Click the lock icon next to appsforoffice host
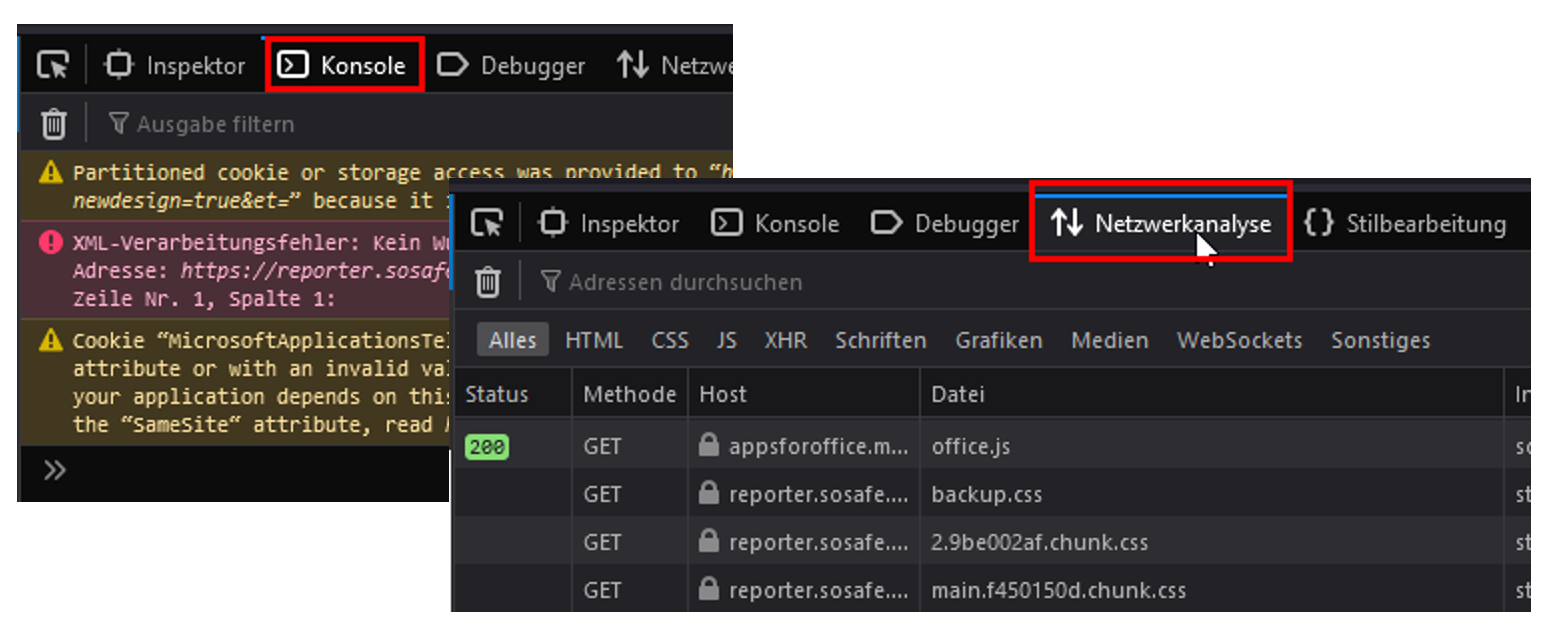This screenshot has width=1547, height=635. point(709,446)
